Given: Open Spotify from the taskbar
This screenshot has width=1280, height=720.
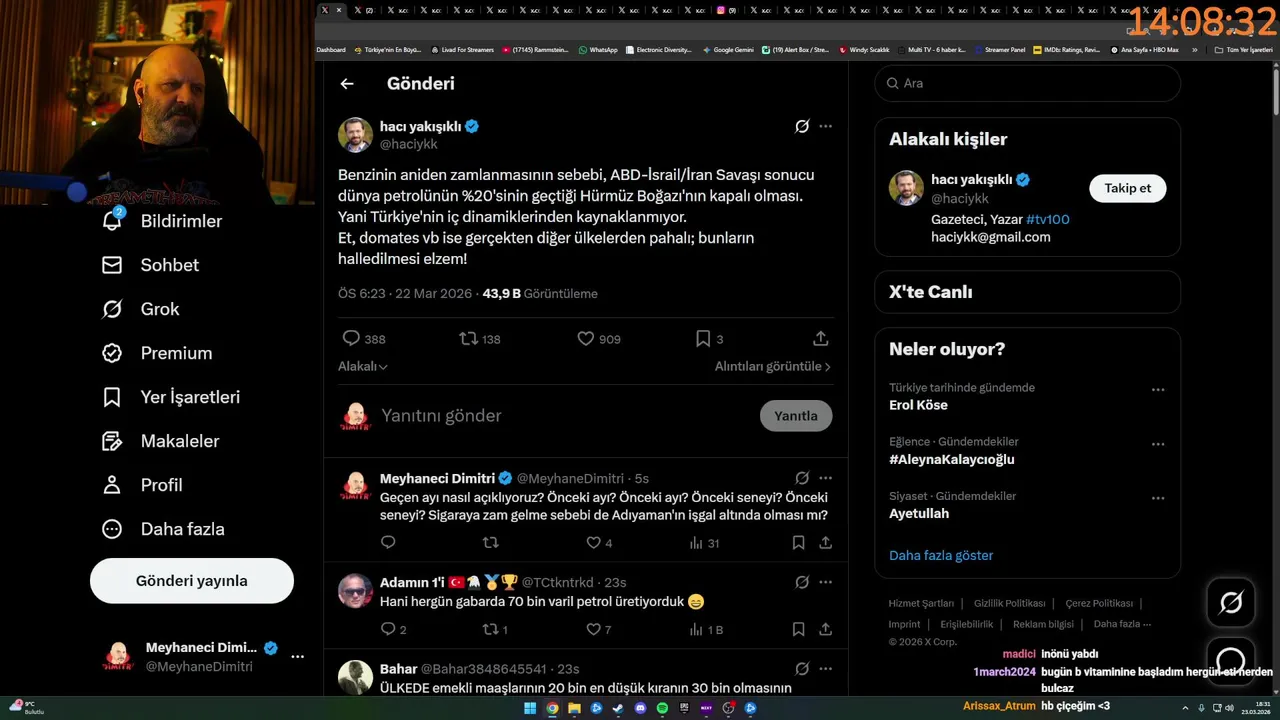Looking at the screenshot, I should 662,708.
